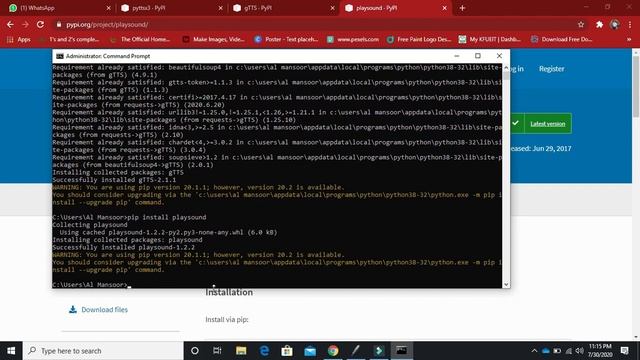Screen dimensions: 640x360
Task: Open the Mail app from the taskbar
Action: (x=310, y=351)
